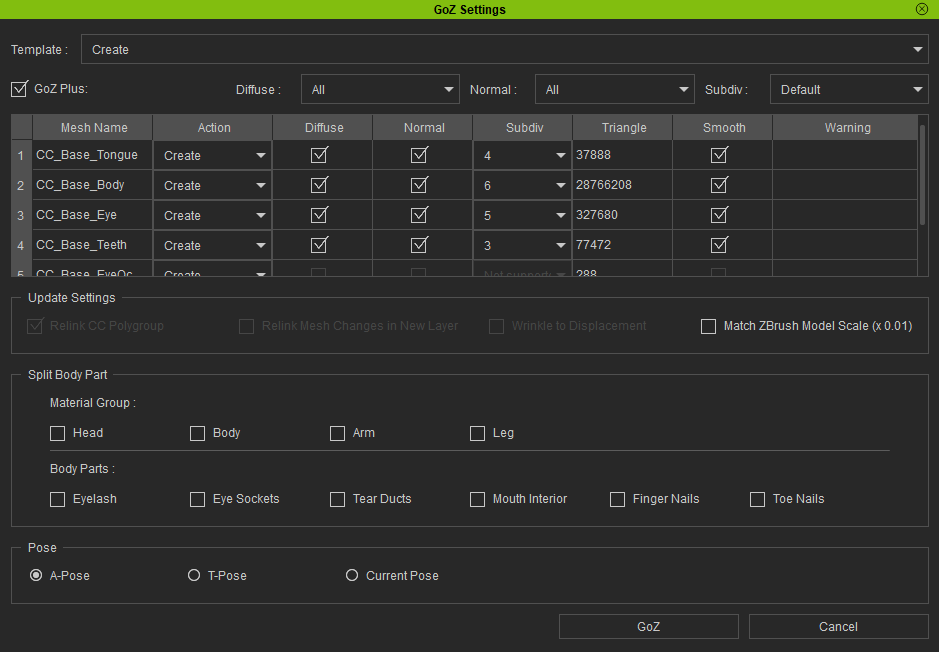Check the Head material group
939x652 pixels.
click(57, 433)
